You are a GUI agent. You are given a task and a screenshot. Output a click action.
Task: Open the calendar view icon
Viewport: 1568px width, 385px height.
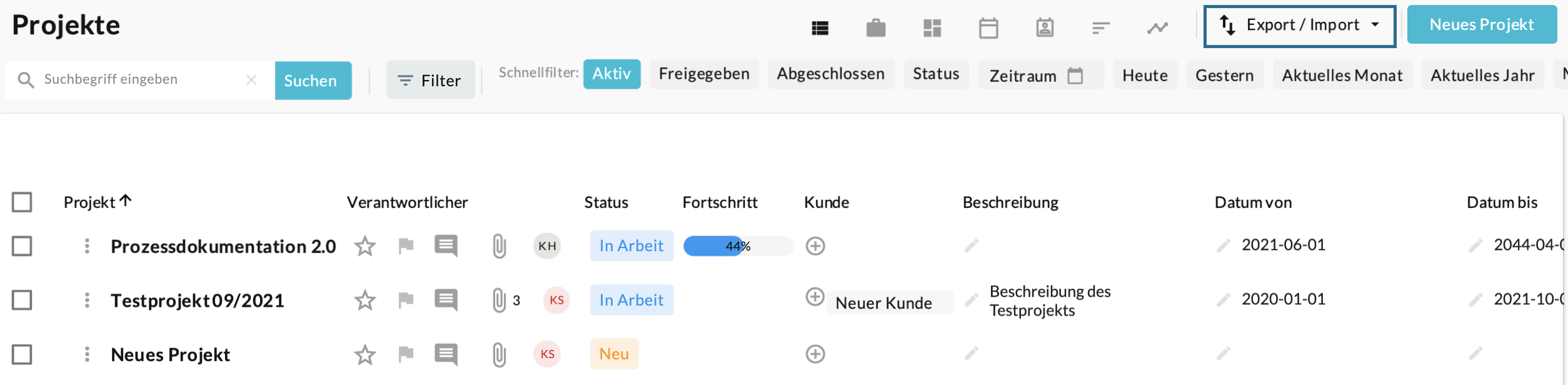pos(988,28)
